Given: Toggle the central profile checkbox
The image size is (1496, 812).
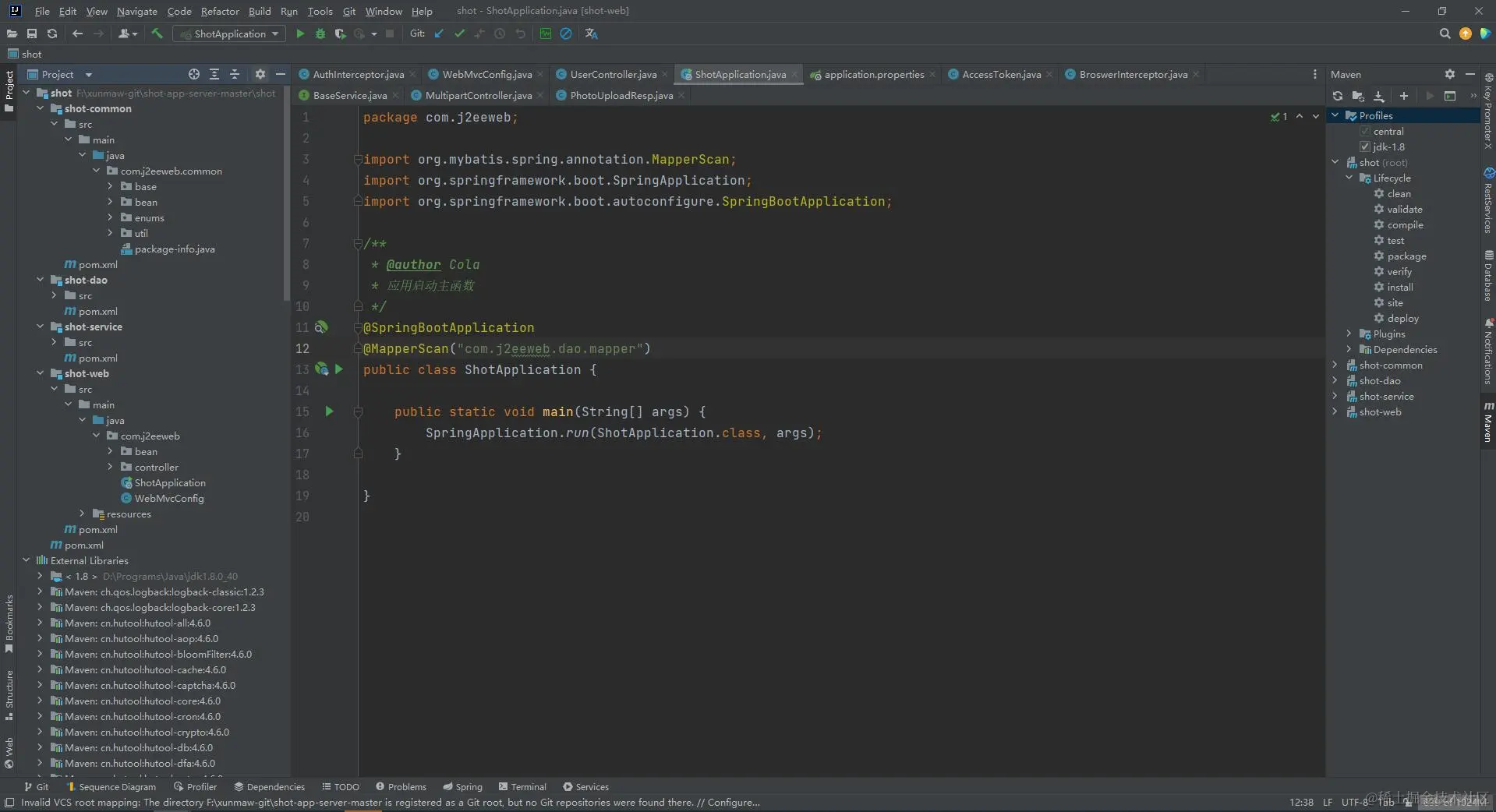Looking at the screenshot, I should coord(1365,131).
